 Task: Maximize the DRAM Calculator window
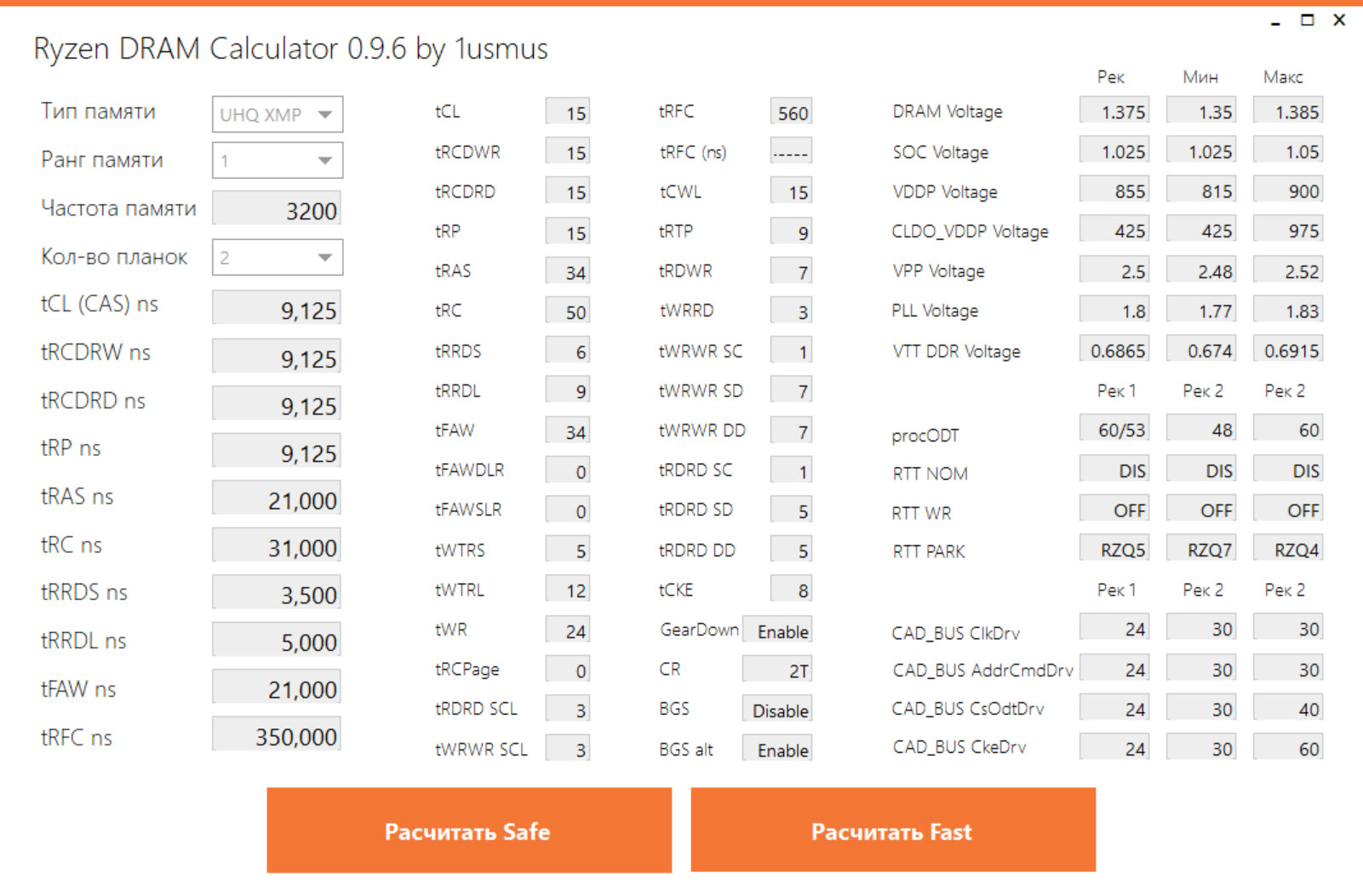pos(1308,20)
